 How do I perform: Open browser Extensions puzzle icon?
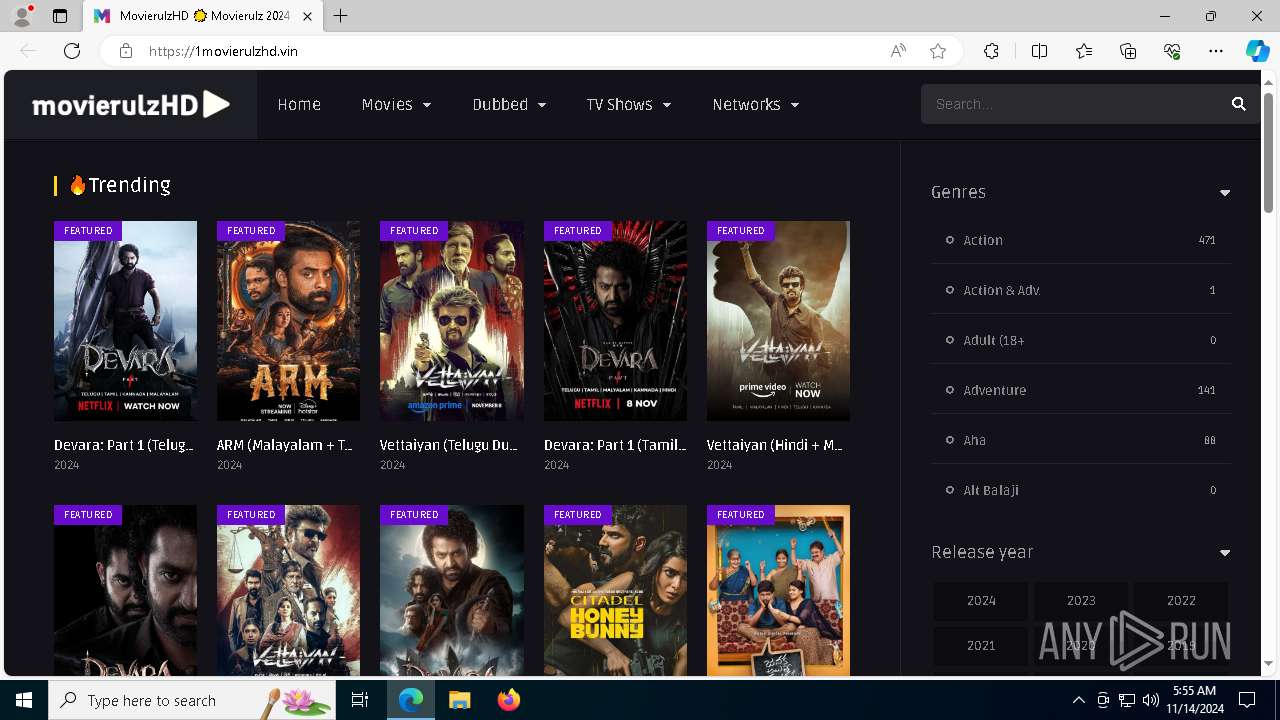click(x=991, y=51)
